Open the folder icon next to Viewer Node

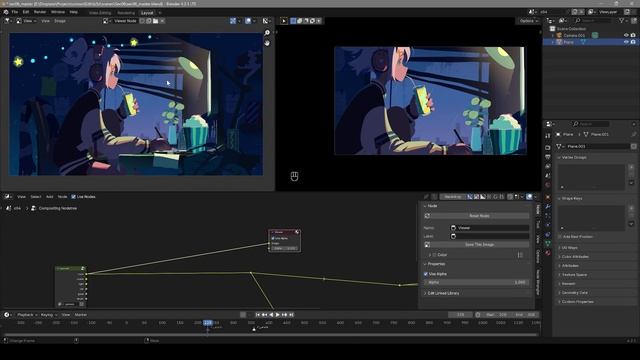point(156,21)
